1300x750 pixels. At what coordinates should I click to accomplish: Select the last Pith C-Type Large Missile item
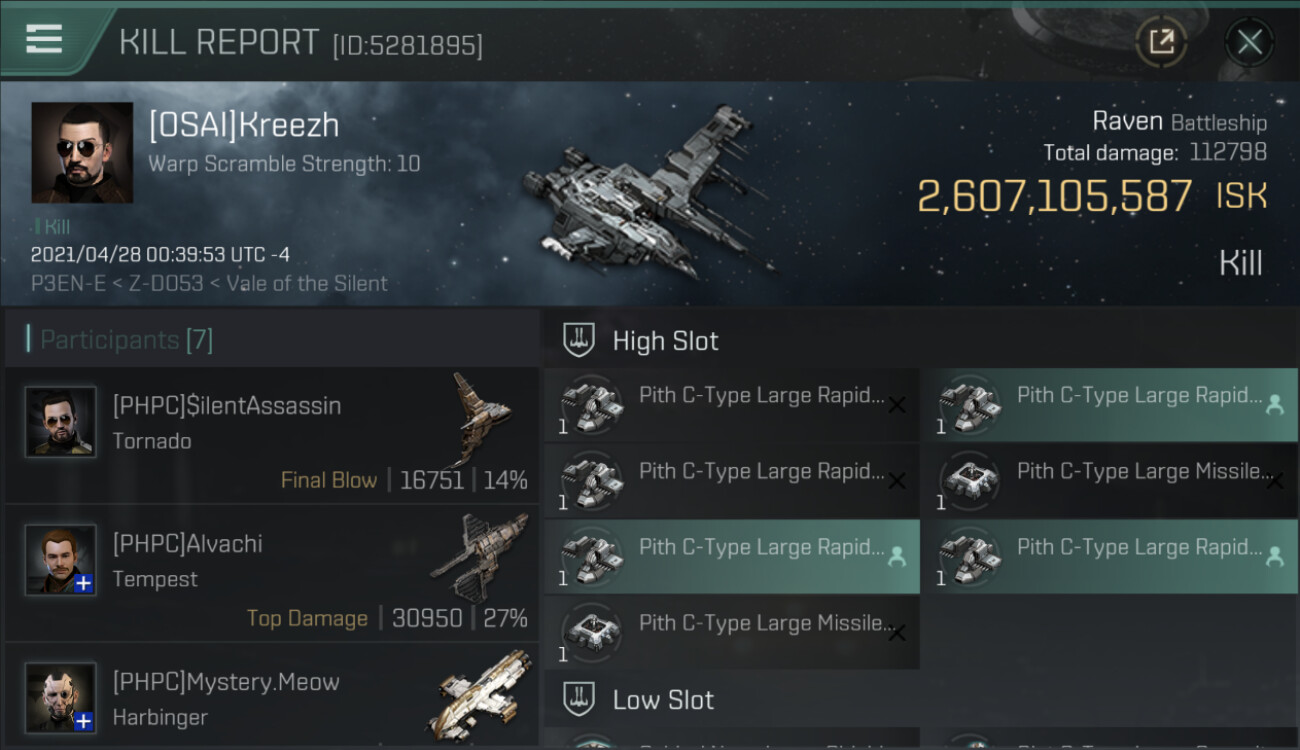click(x=731, y=632)
